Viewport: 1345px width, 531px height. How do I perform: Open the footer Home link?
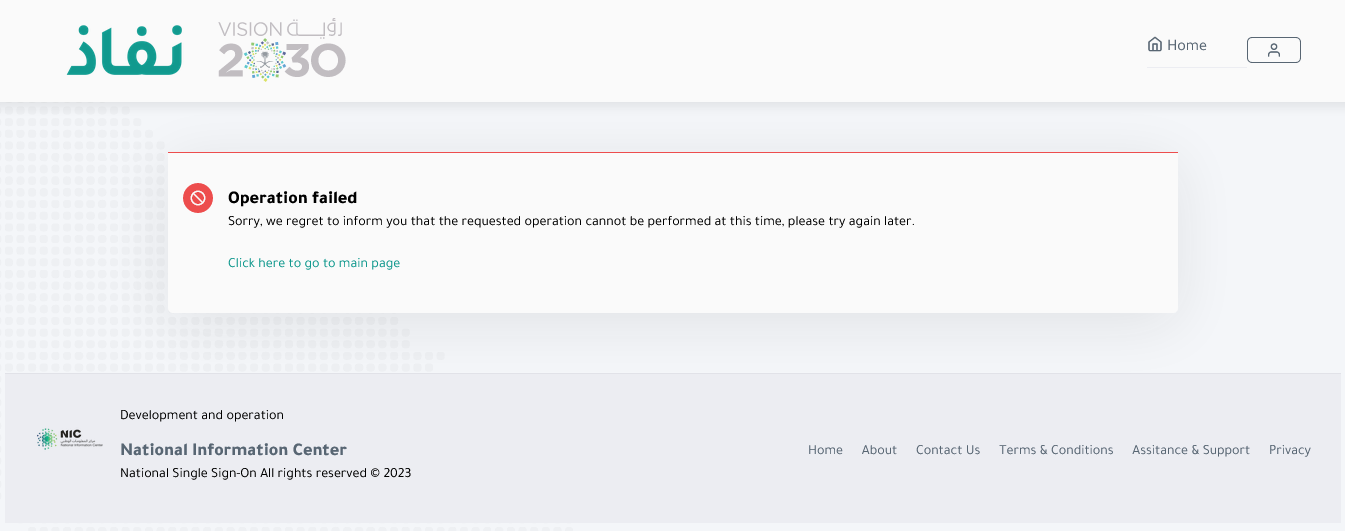tap(825, 450)
